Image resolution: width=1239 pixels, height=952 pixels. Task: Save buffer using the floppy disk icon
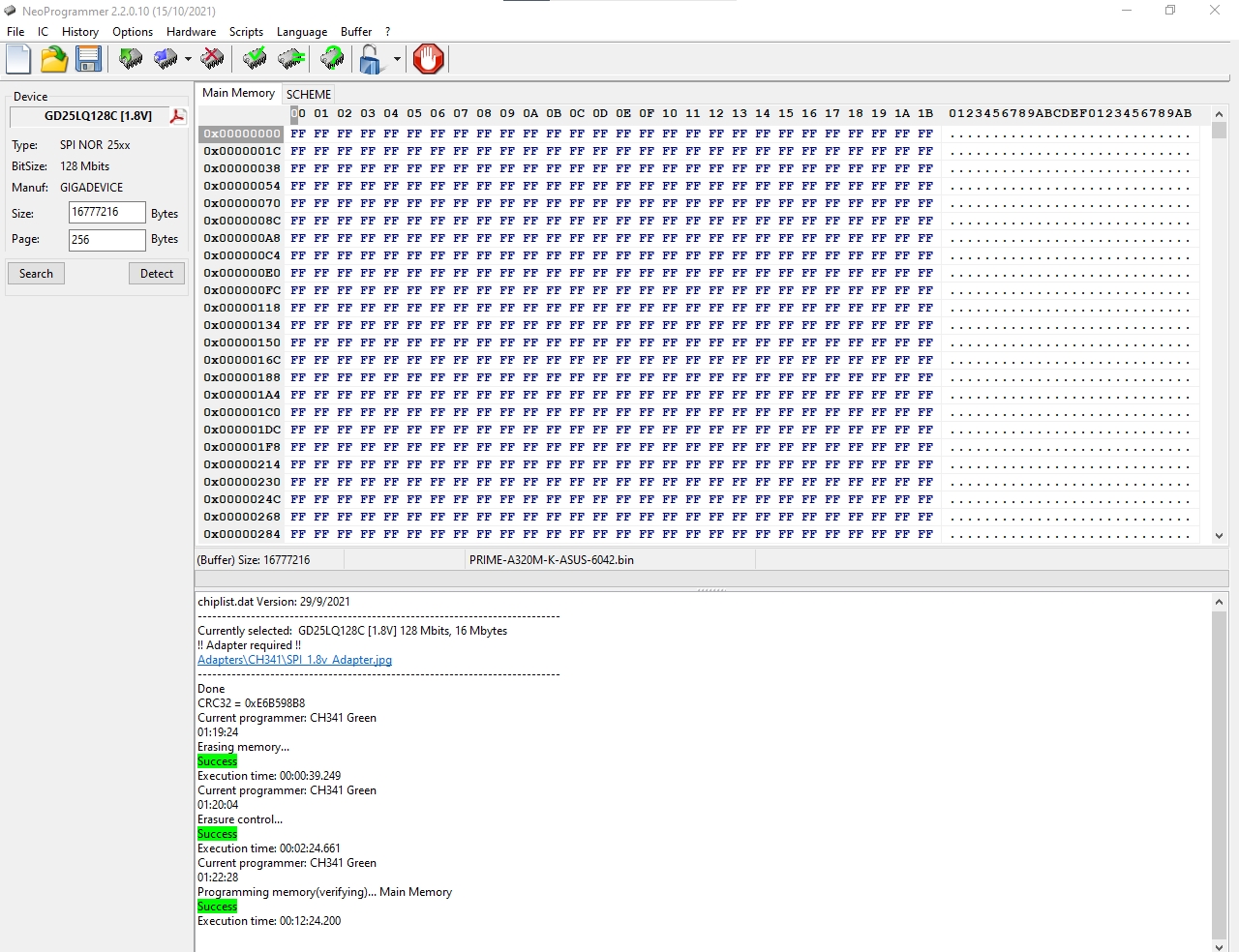(x=89, y=60)
